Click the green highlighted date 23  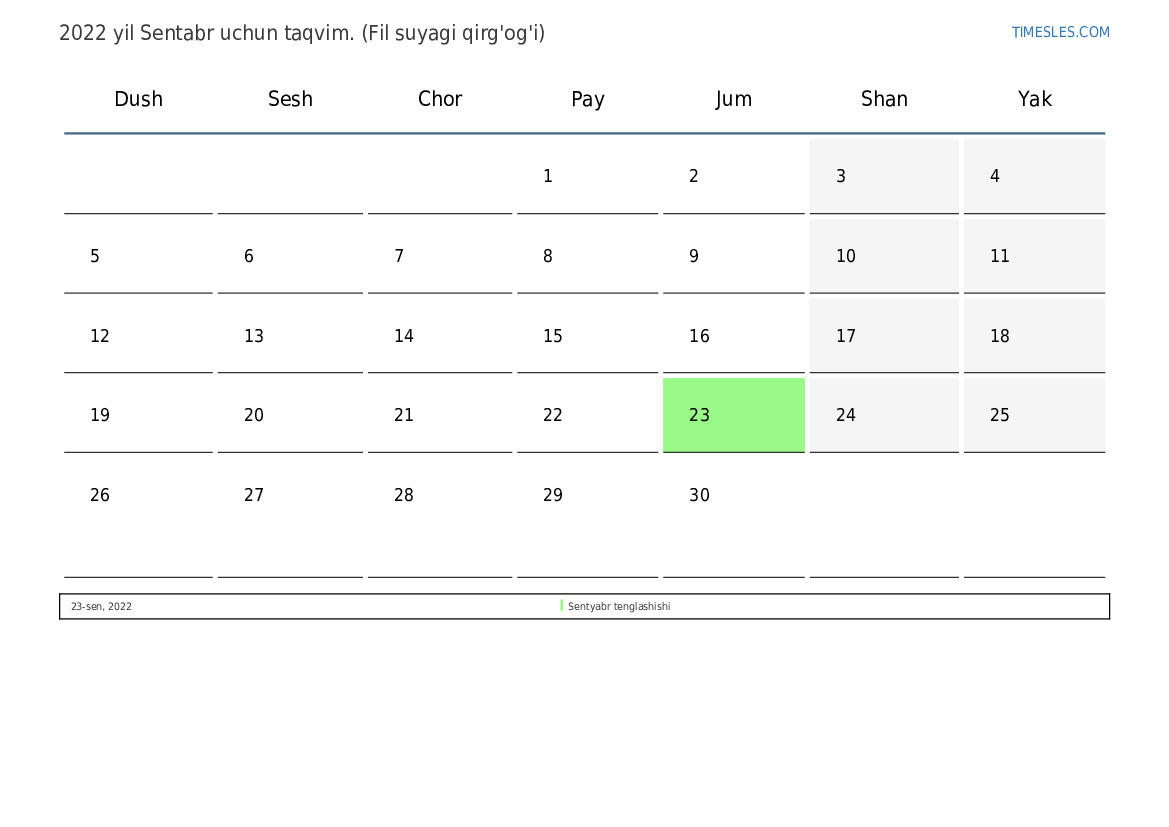(x=734, y=415)
